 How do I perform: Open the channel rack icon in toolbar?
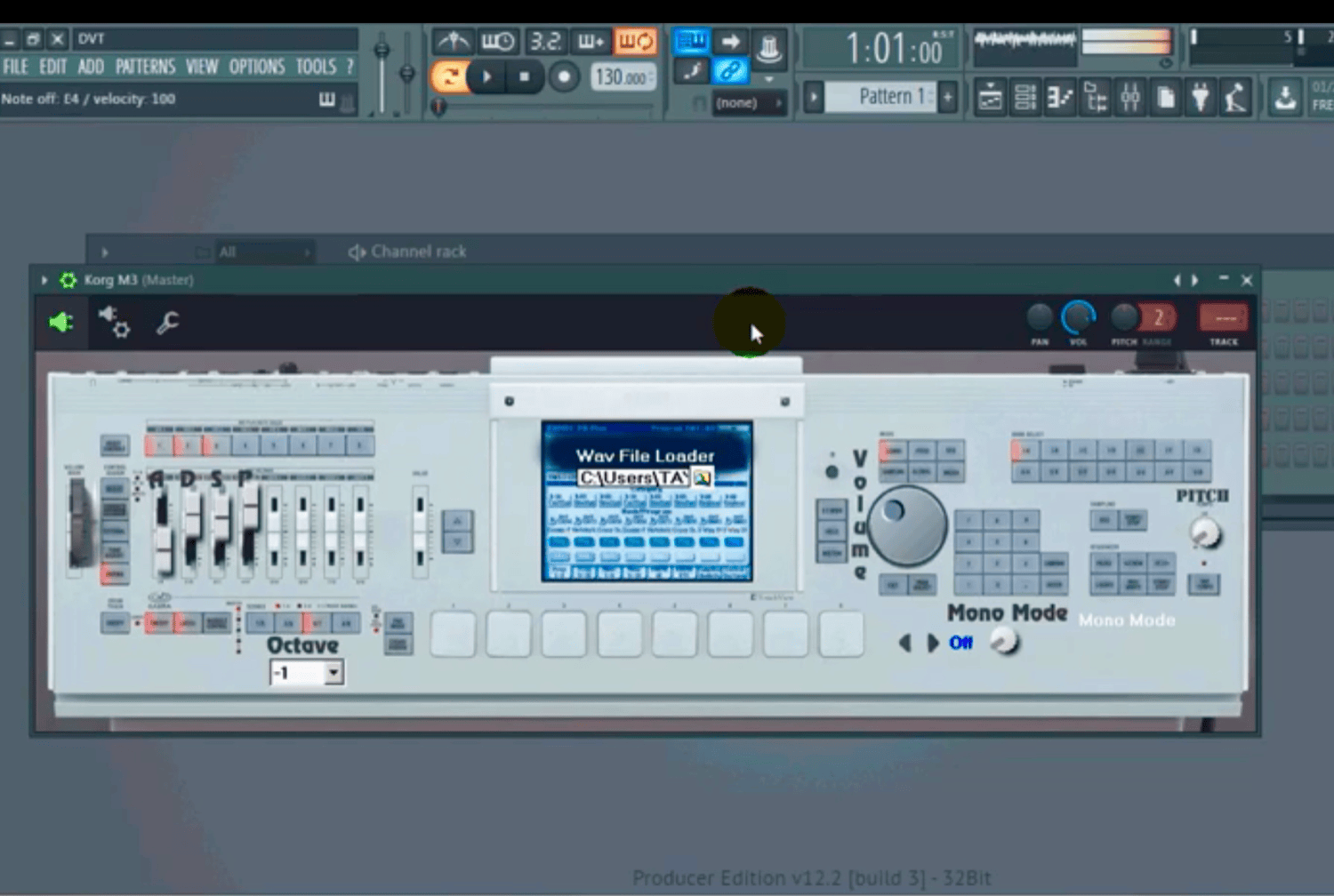(1025, 97)
